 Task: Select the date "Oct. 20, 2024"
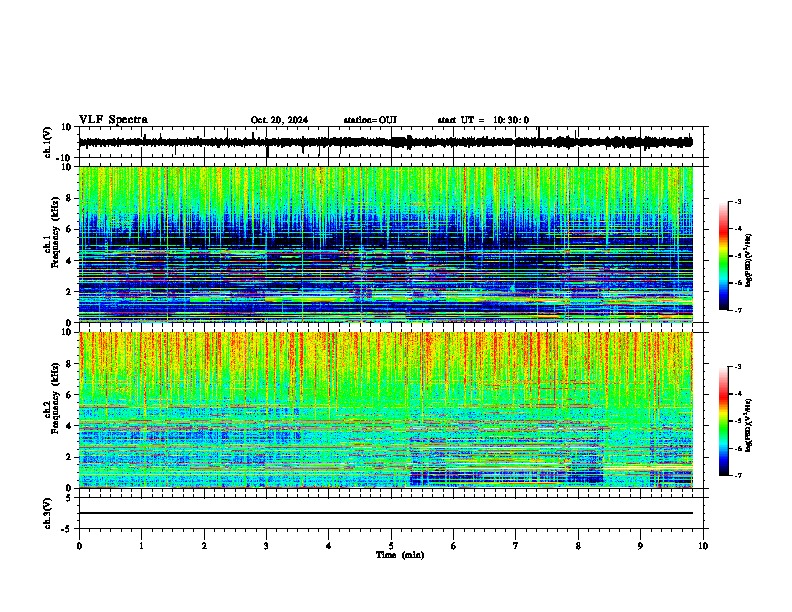point(279,120)
